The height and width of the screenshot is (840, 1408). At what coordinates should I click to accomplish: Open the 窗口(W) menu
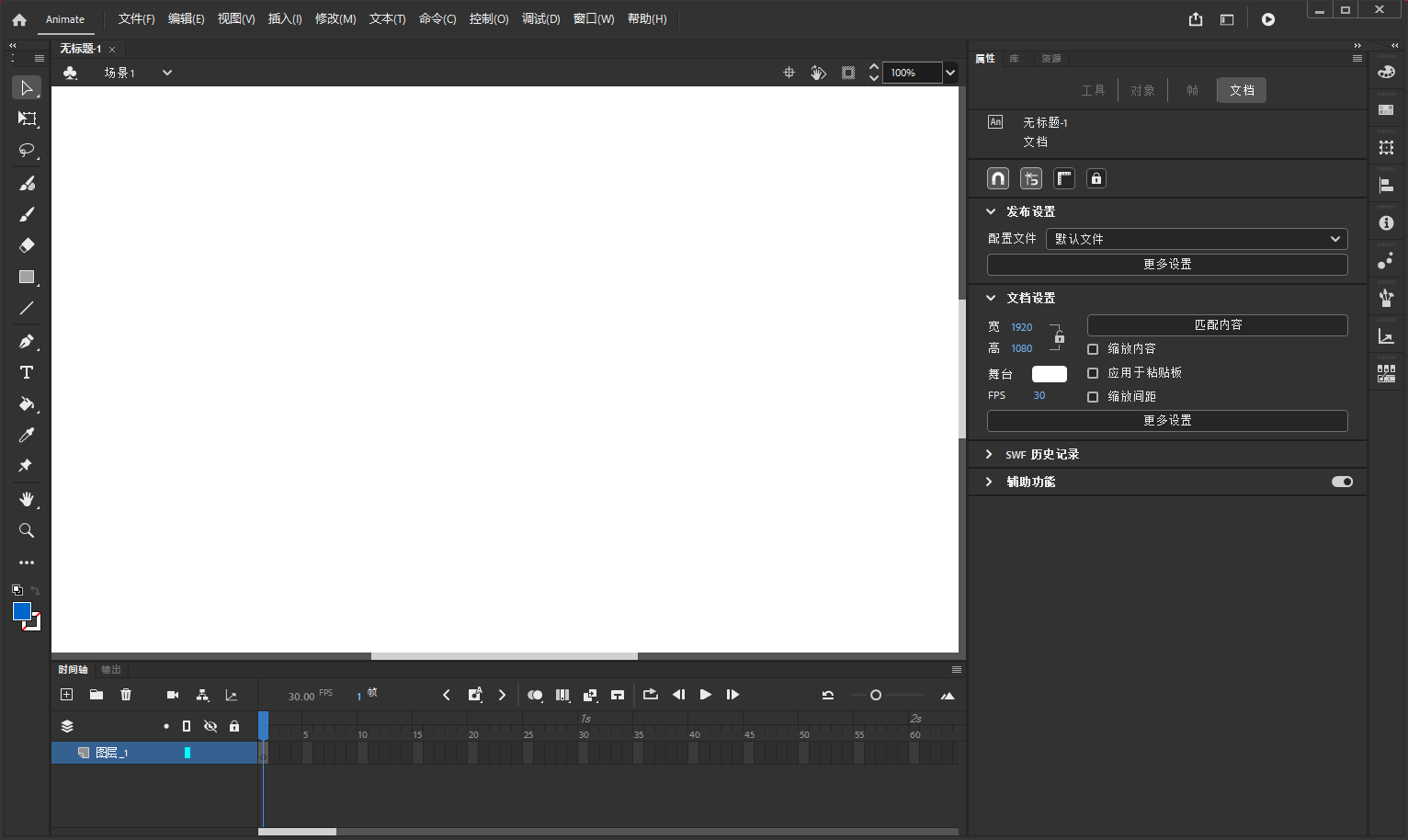click(593, 18)
